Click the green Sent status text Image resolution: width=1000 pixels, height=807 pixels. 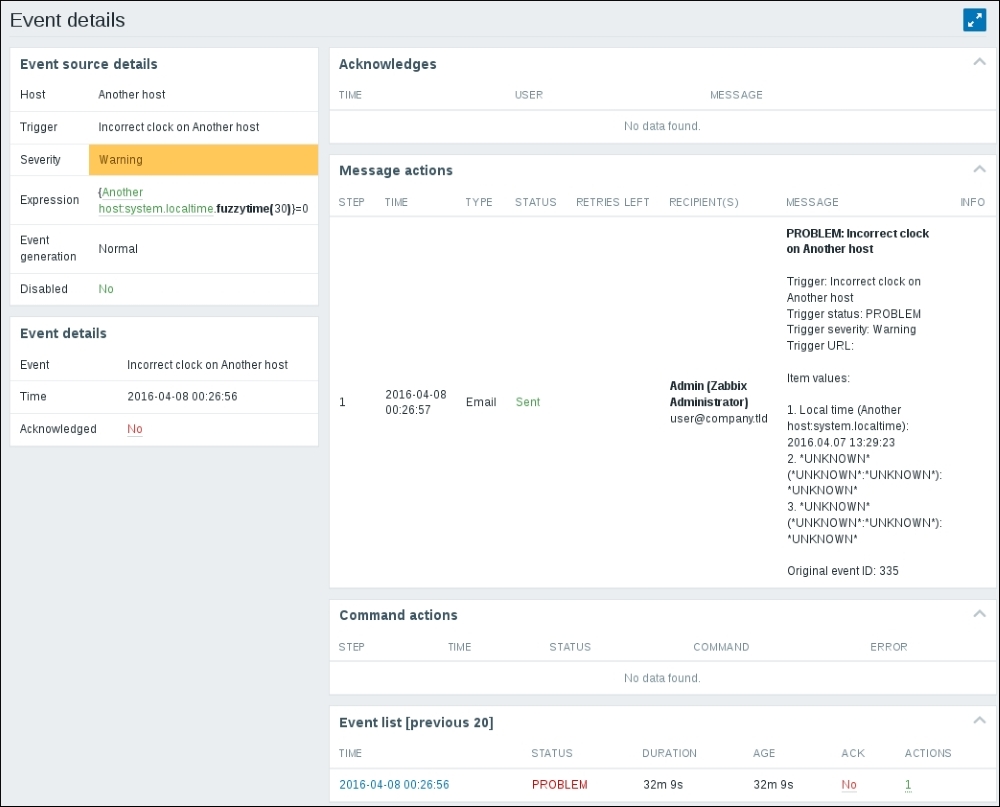tap(527, 402)
